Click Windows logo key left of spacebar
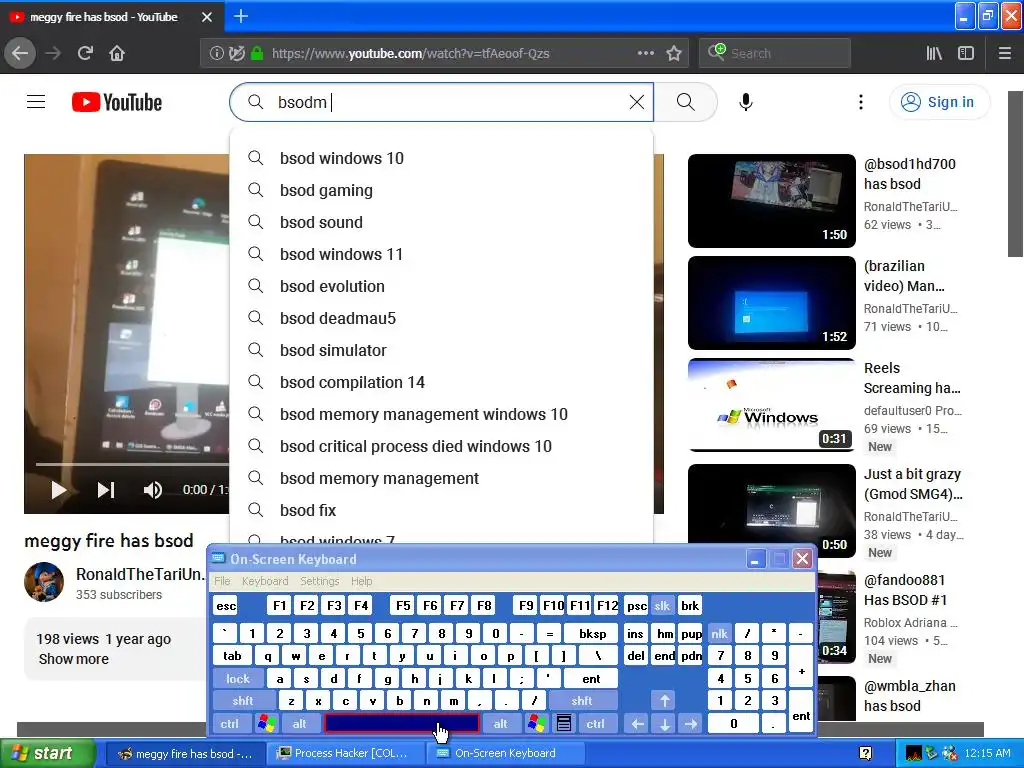This screenshot has height=768, width=1024. (266, 724)
